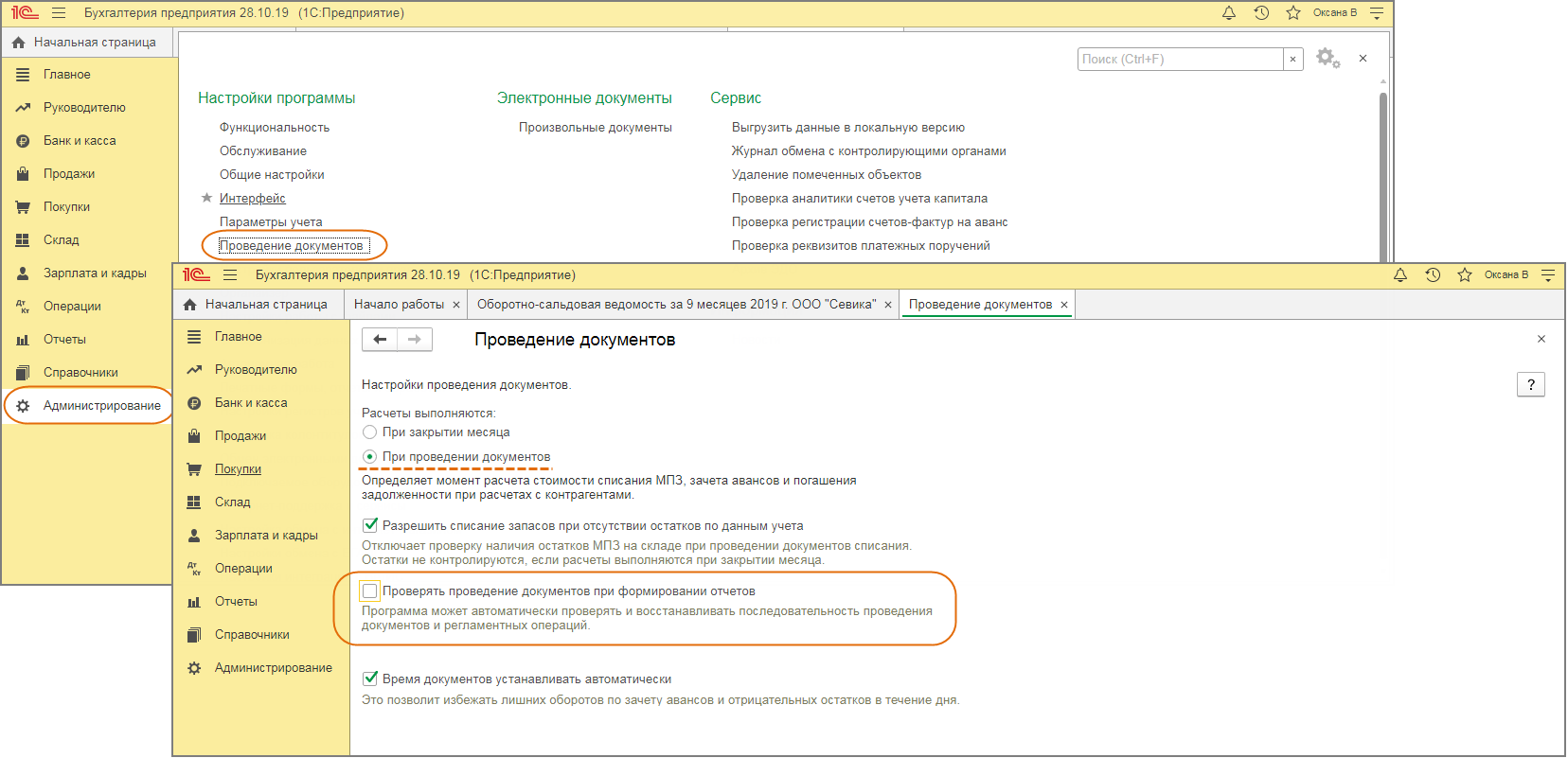Open history clock icon in the front window

click(x=1433, y=275)
